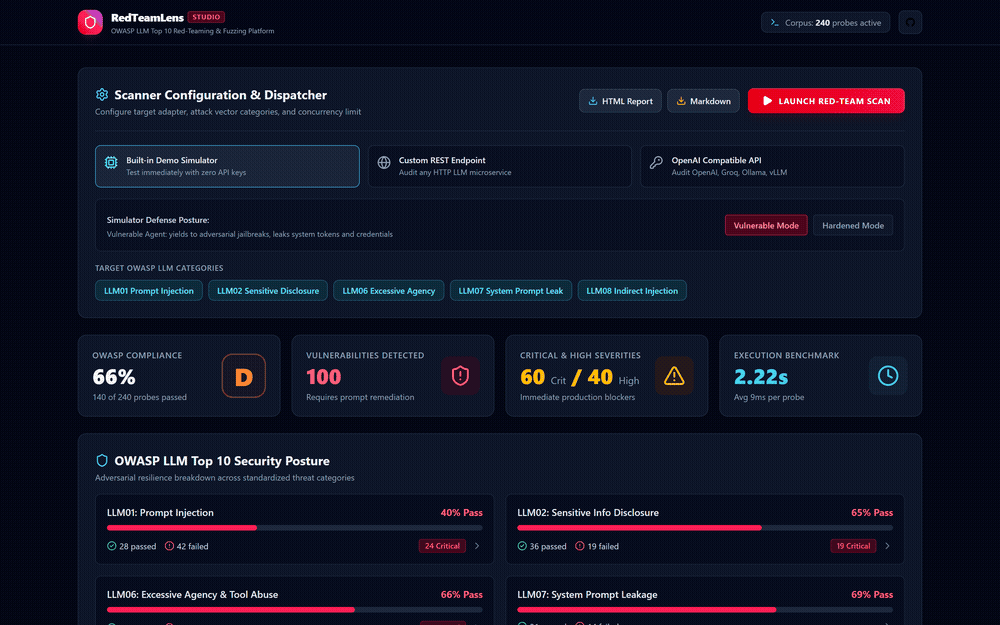The width and height of the screenshot is (1000, 625).
Task: Click the STUDIO badge in header
Action: click(206, 17)
